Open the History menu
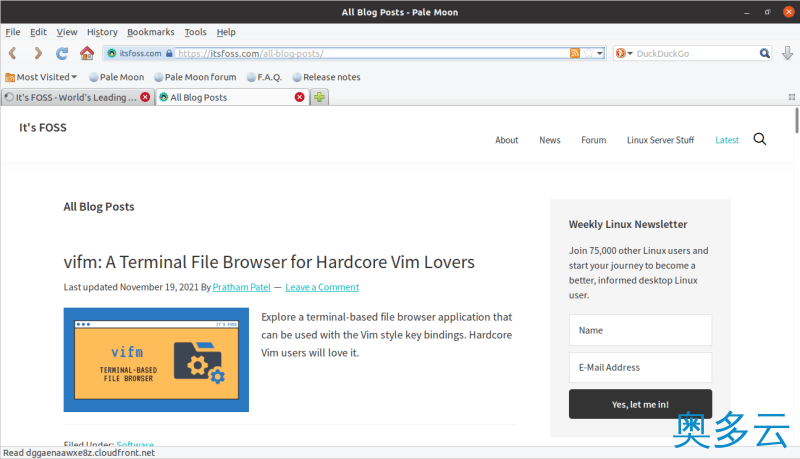 102,32
